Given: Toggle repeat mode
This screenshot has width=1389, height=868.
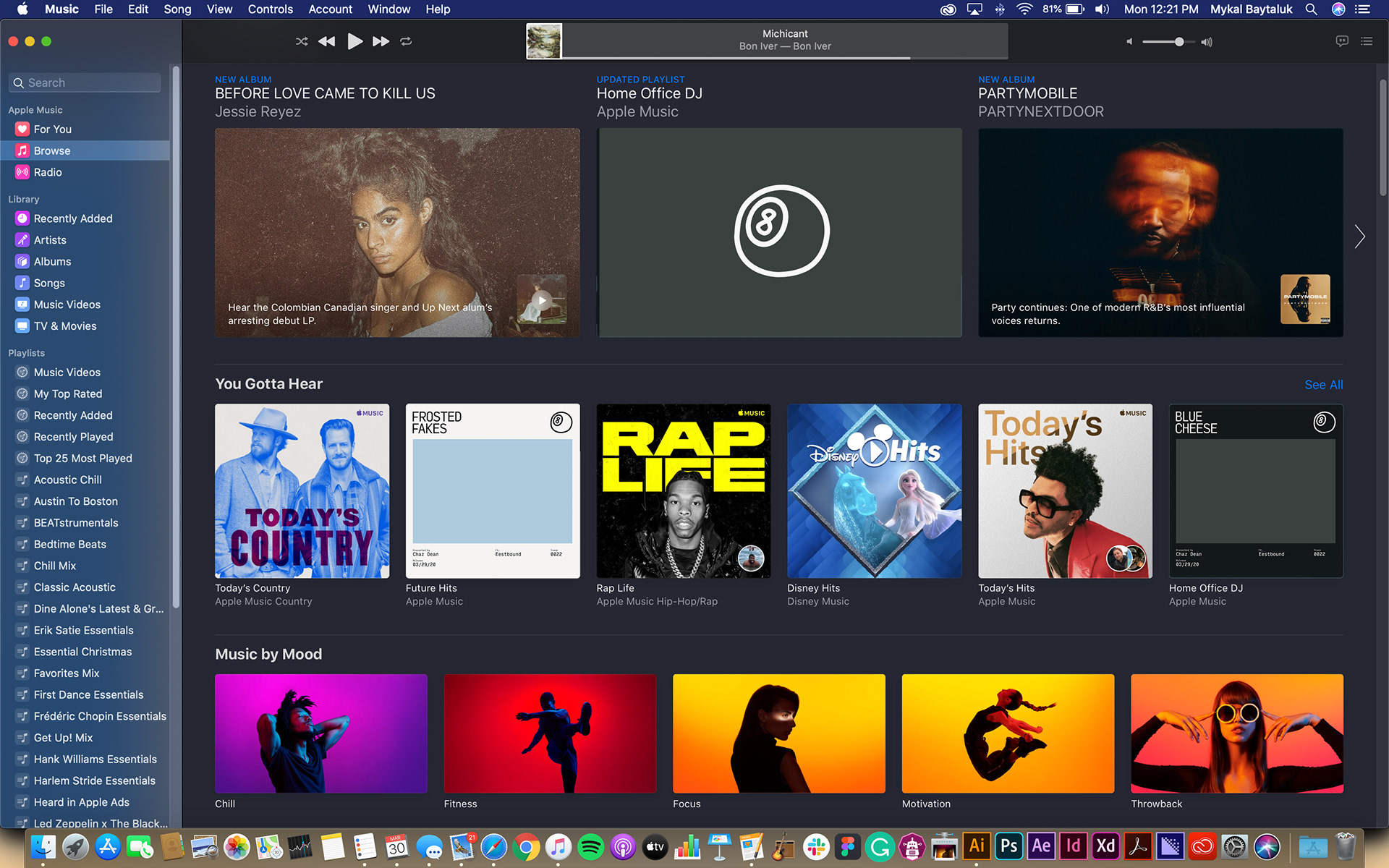Looking at the screenshot, I should point(406,41).
